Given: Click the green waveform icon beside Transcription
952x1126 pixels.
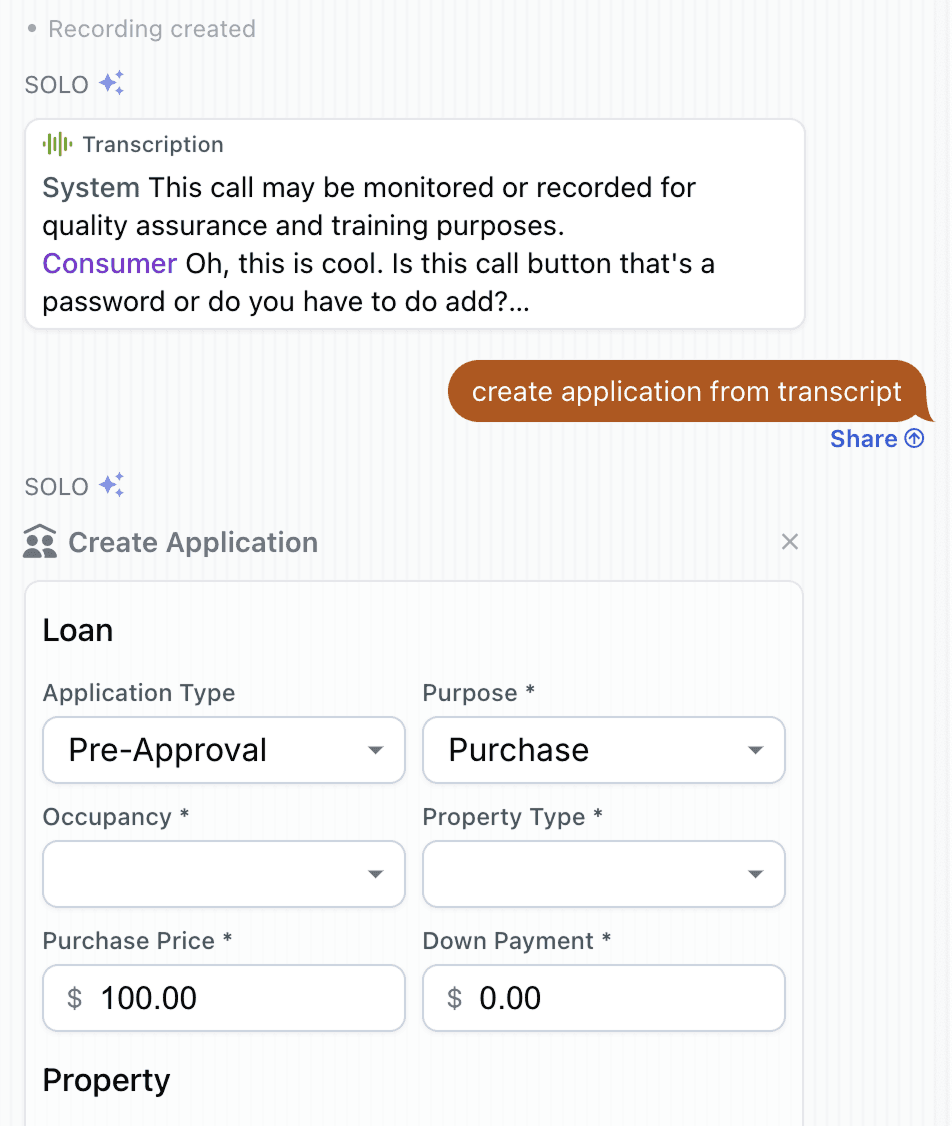Looking at the screenshot, I should coord(55,144).
